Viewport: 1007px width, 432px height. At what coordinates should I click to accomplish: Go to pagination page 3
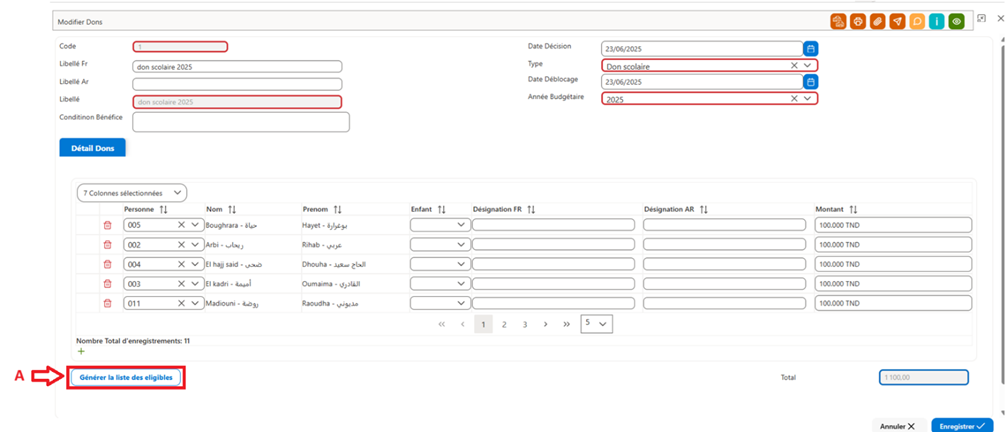(525, 325)
